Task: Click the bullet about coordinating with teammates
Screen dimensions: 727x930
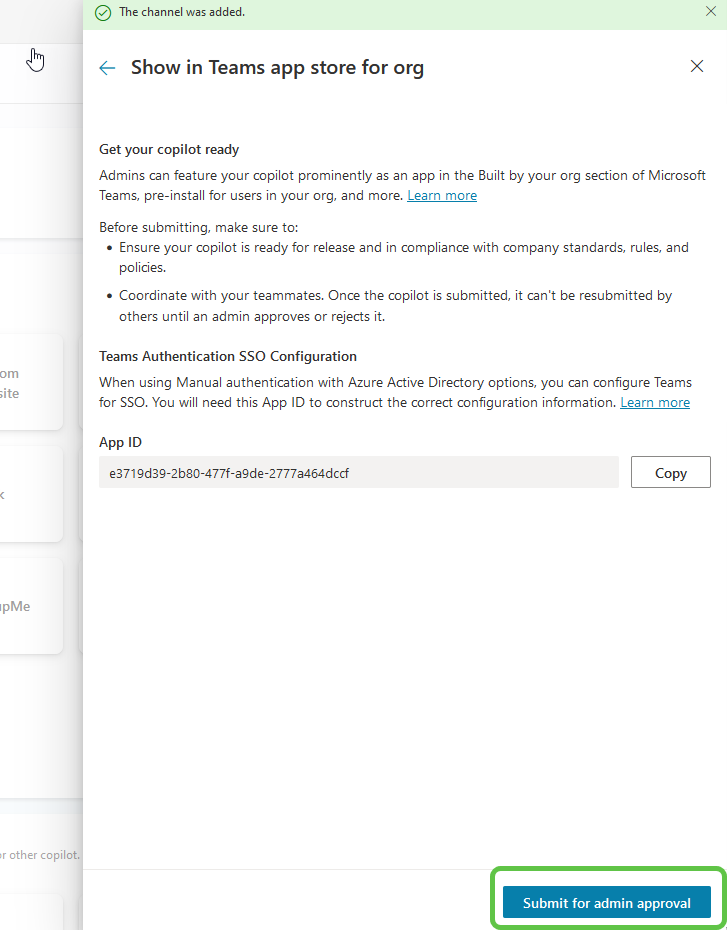Action: click(395, 305)
